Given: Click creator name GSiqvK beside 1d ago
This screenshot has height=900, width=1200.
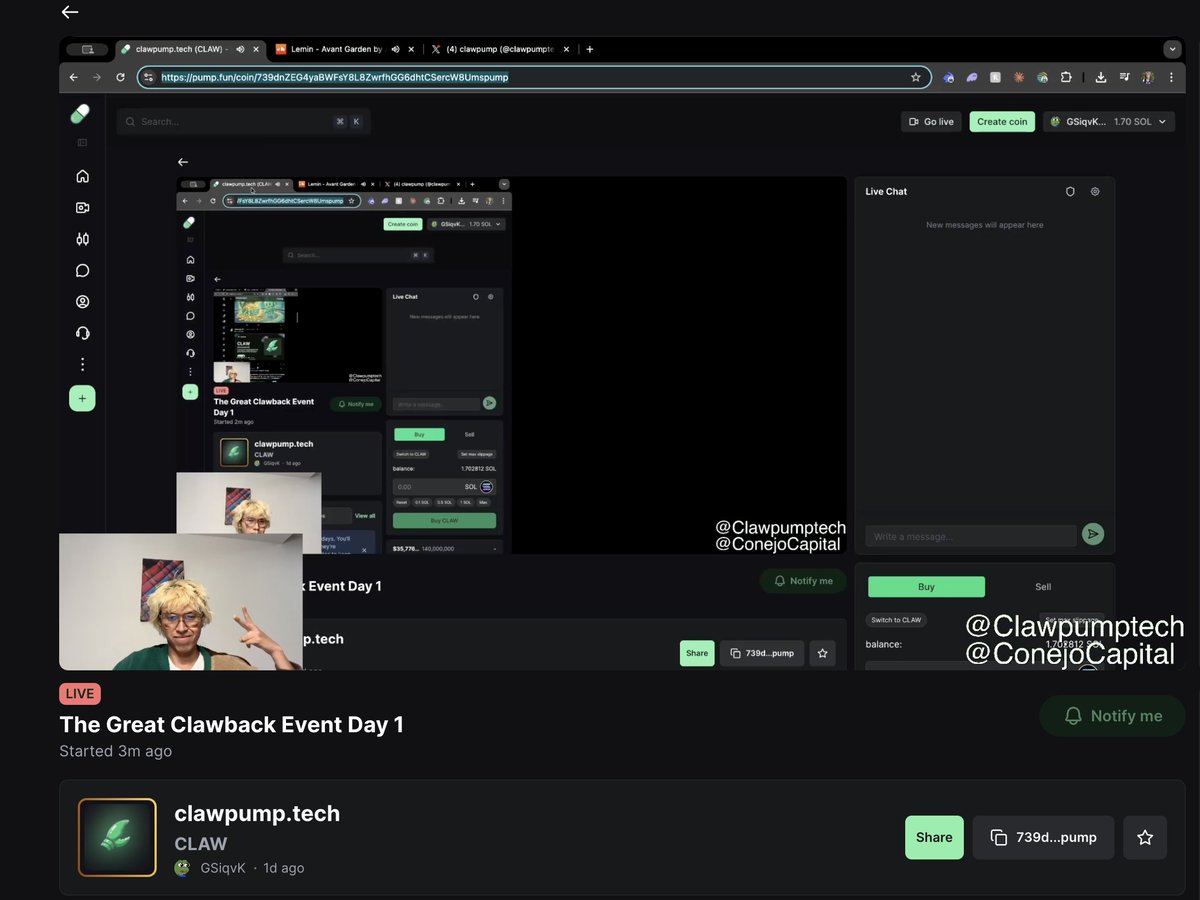Looking at the screenshot, I should pos(223,868).
